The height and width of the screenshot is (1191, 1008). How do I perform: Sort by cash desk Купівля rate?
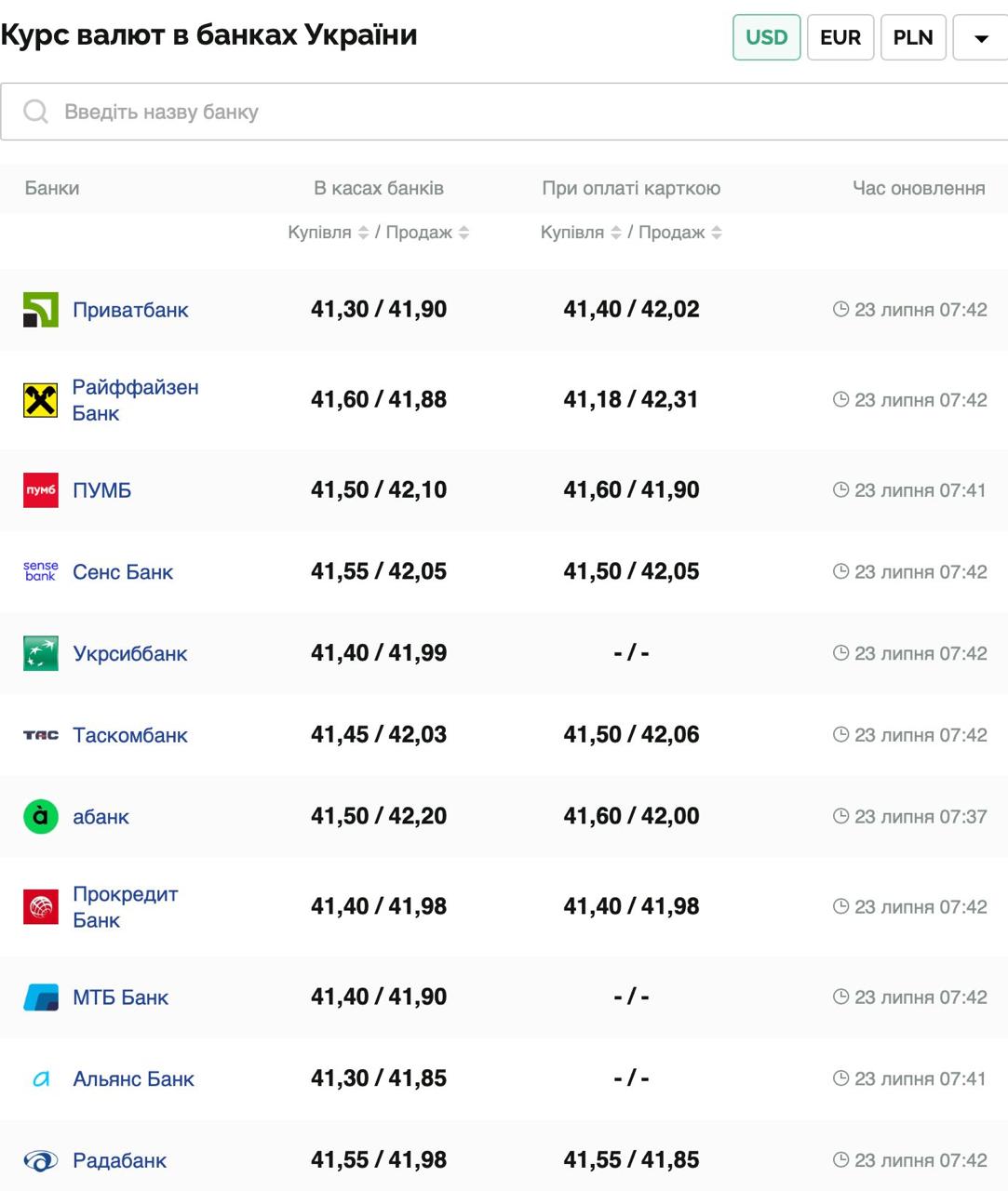point(363,233)
